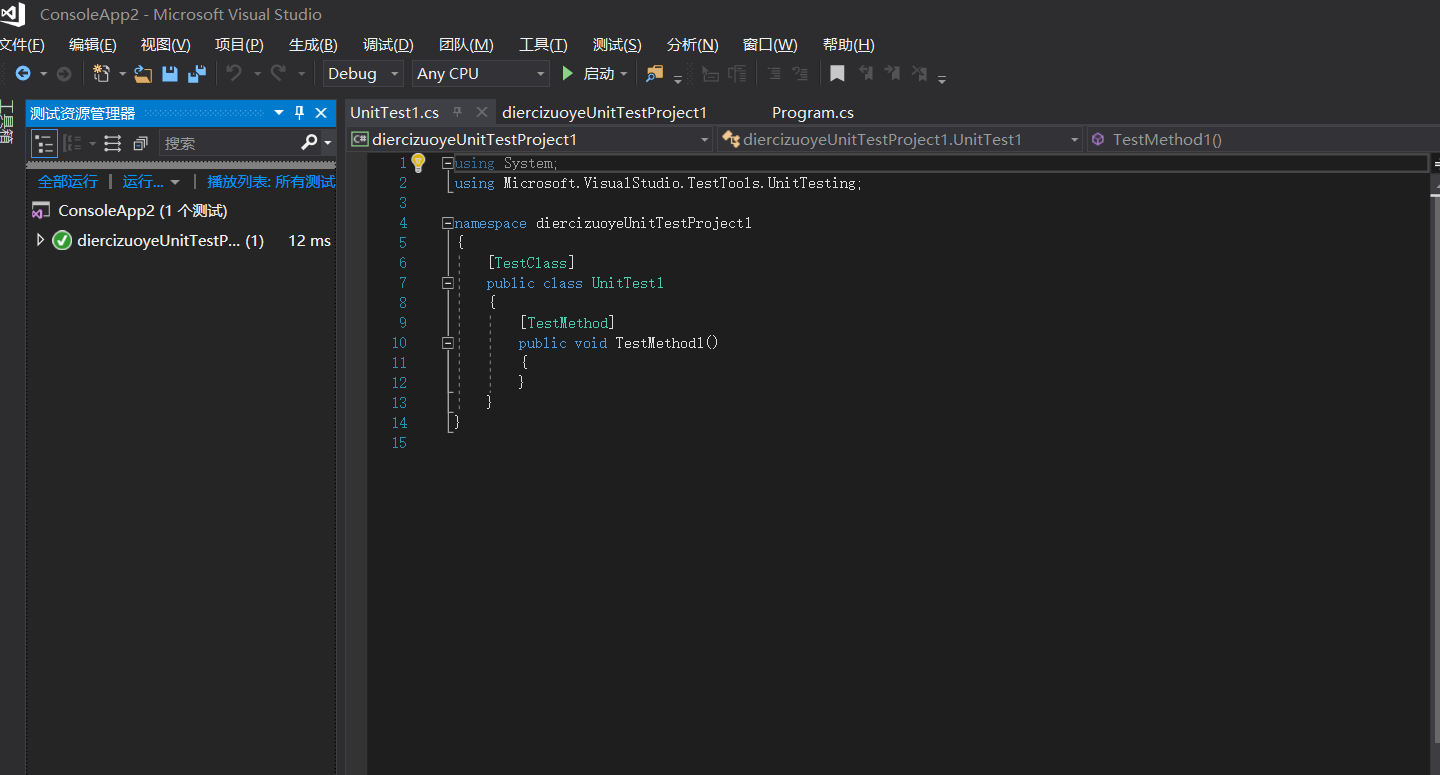Open the Debug configuration dropdown
The image size is (1440, 775).
point(363,74)
